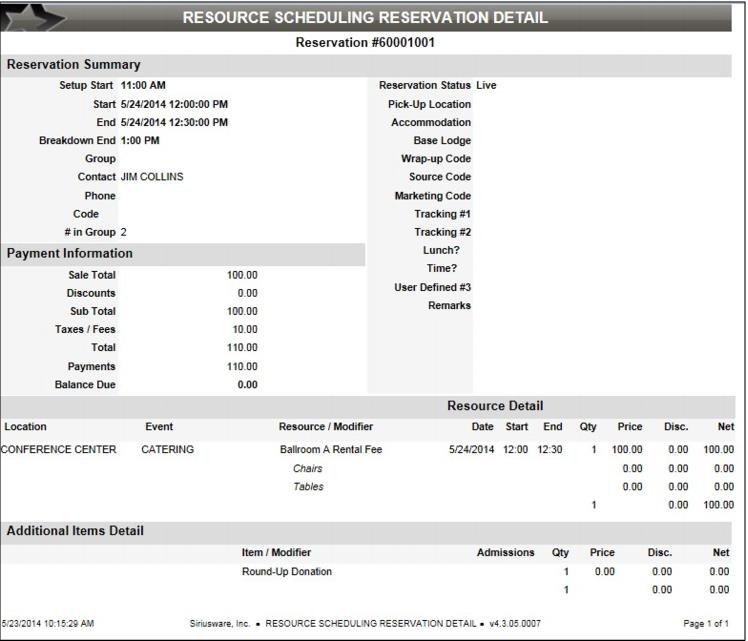Click the Tables modifier line

click(x=308, y=487)
